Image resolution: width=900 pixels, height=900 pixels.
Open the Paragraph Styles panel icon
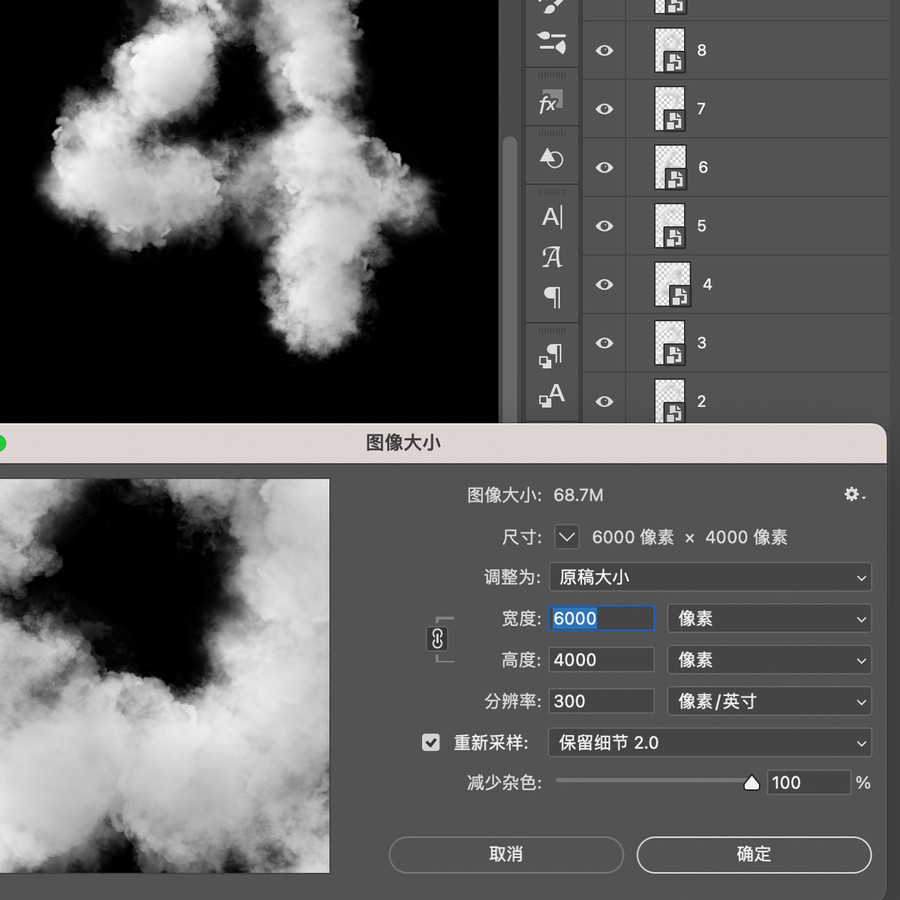(551, 355)
